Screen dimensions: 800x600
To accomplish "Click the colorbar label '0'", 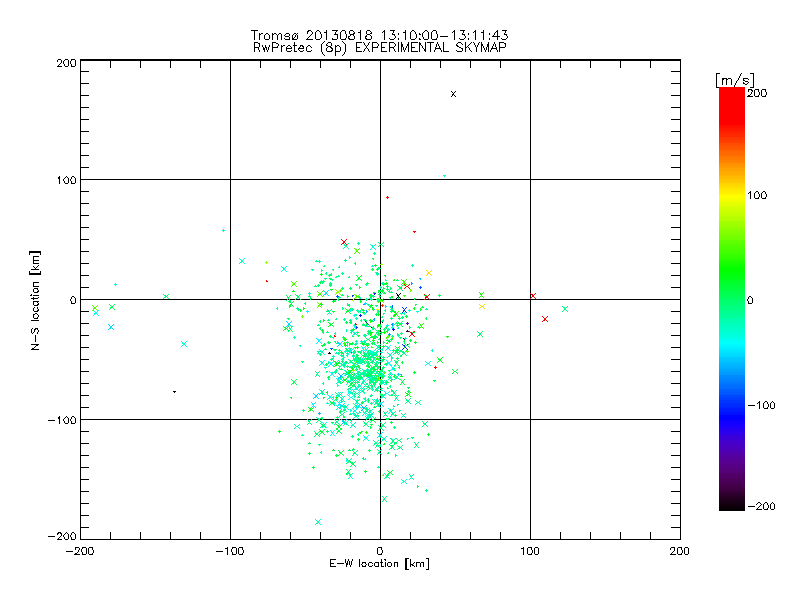I will [750, 300].
